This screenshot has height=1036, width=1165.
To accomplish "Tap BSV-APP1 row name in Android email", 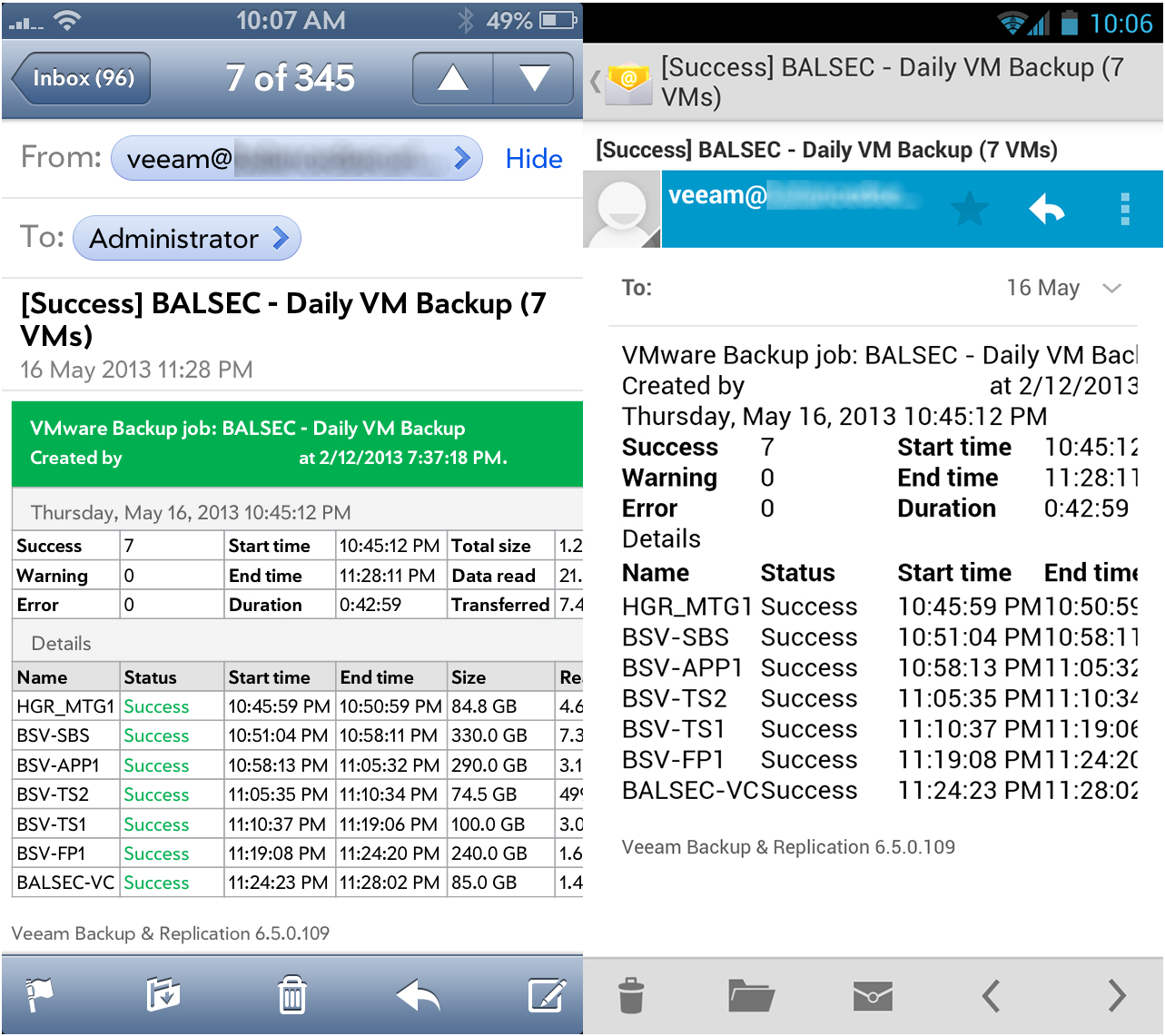I will point(682,667).
